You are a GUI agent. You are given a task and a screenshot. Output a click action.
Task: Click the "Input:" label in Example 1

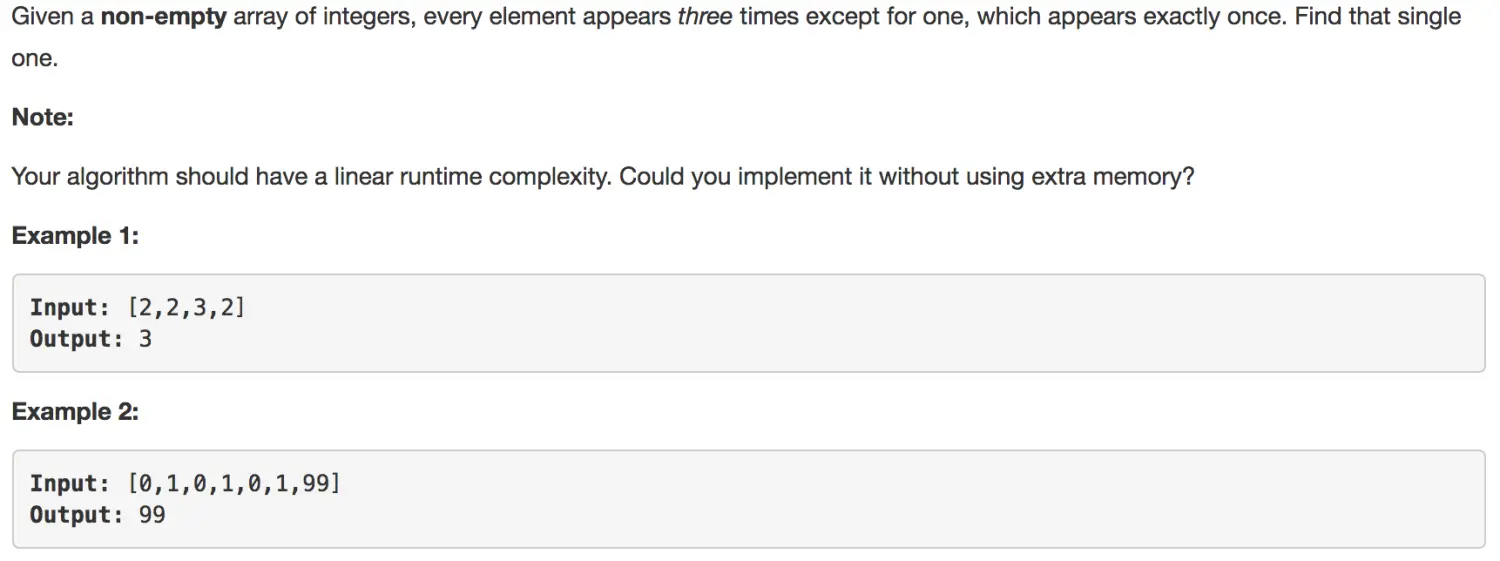click(70, 307)
